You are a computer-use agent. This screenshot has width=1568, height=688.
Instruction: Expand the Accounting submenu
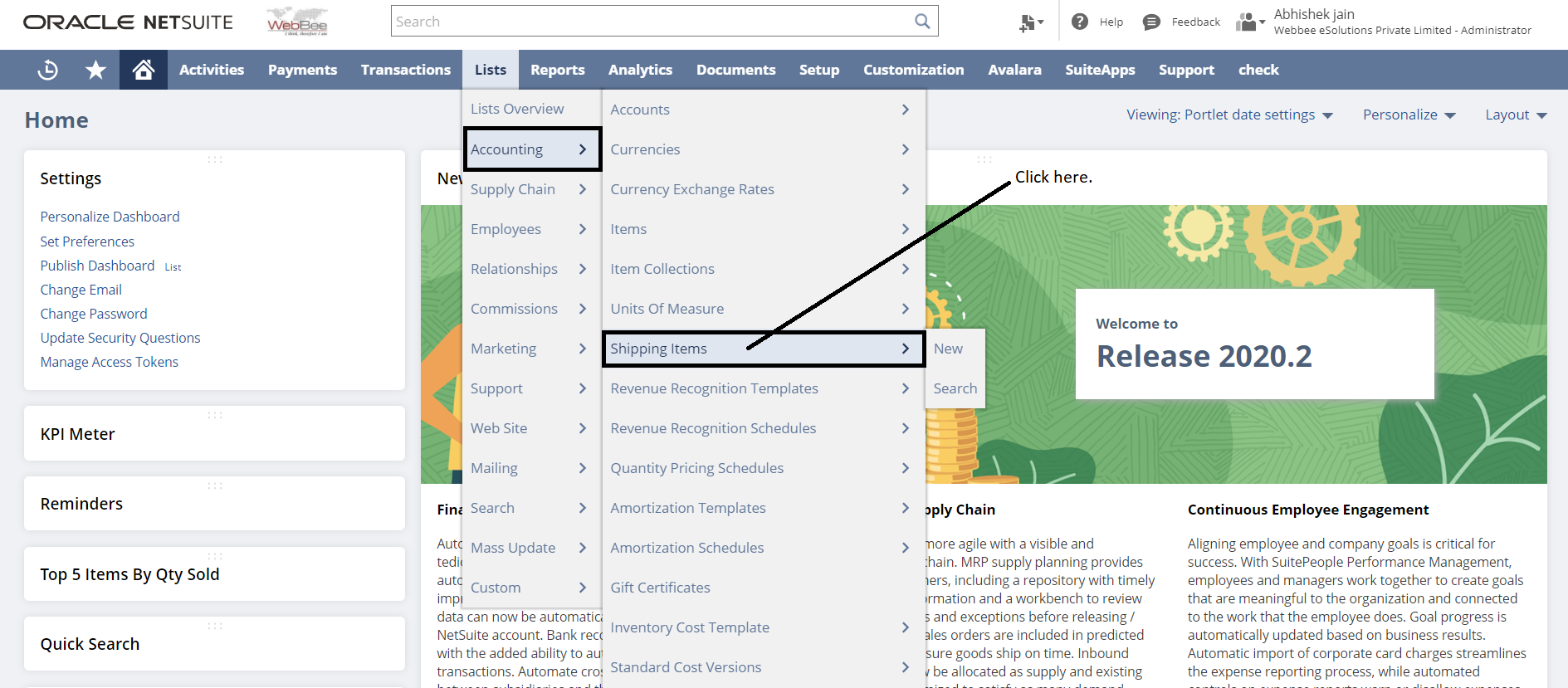tap(532, 149)
